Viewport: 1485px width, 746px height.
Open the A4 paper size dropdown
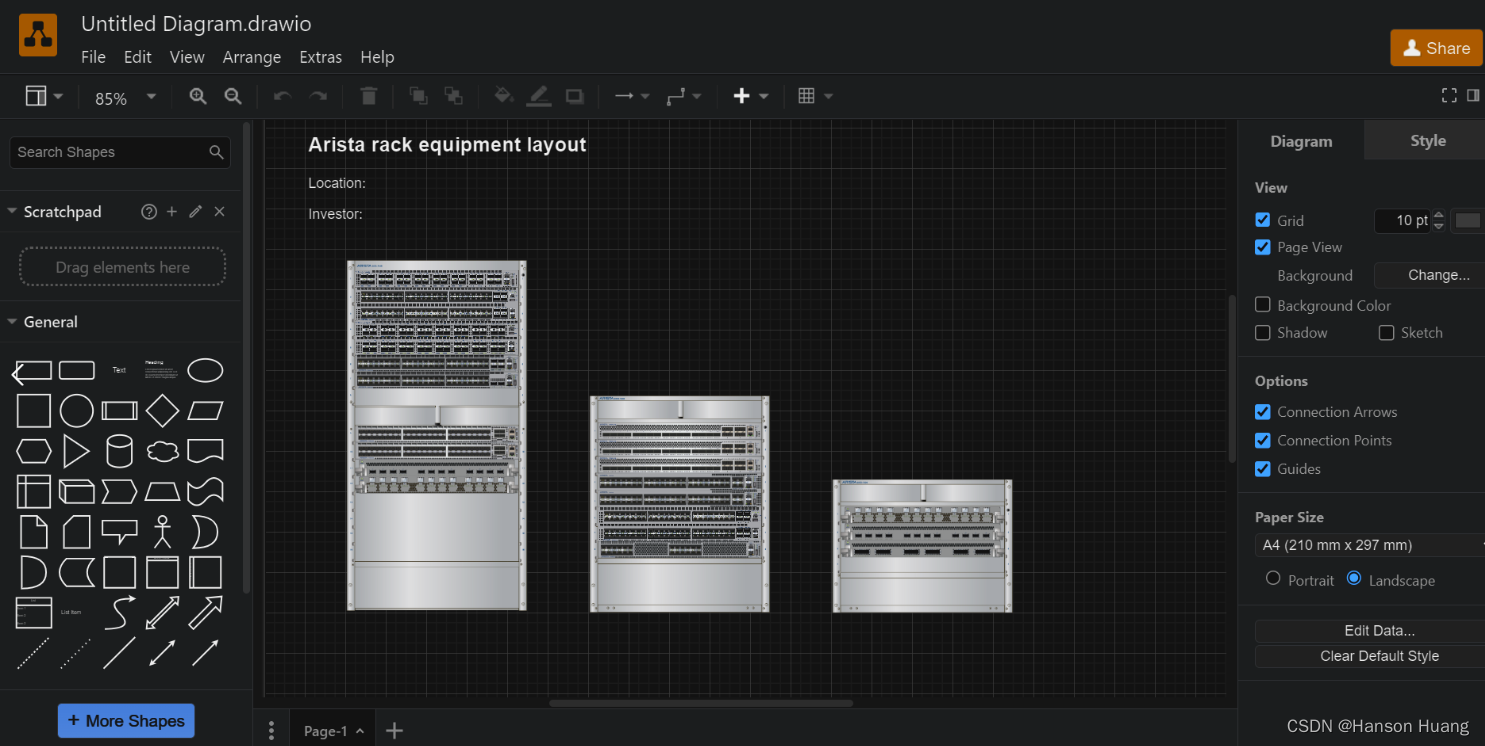pyautogui.click(x=1370, y=545)
